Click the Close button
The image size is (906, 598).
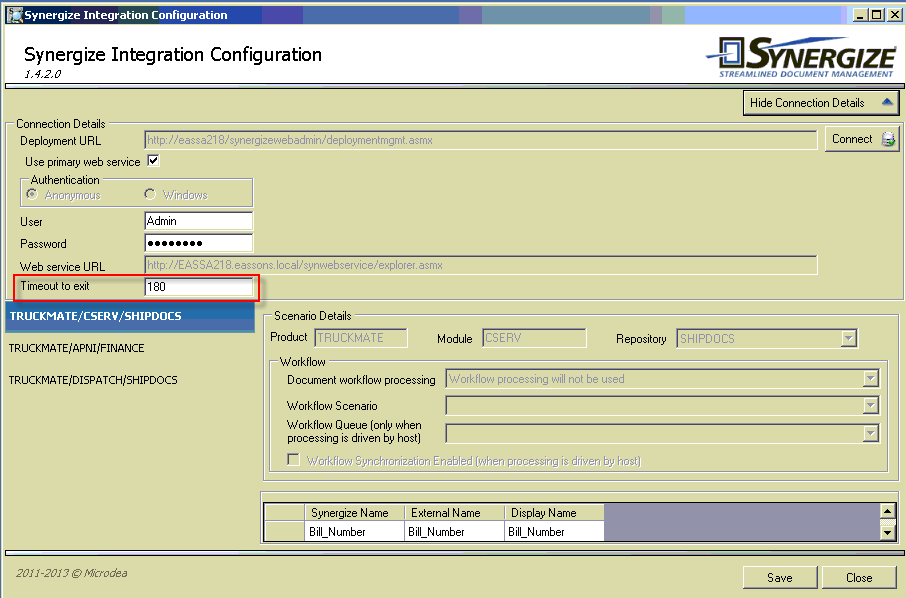(859, 577)
